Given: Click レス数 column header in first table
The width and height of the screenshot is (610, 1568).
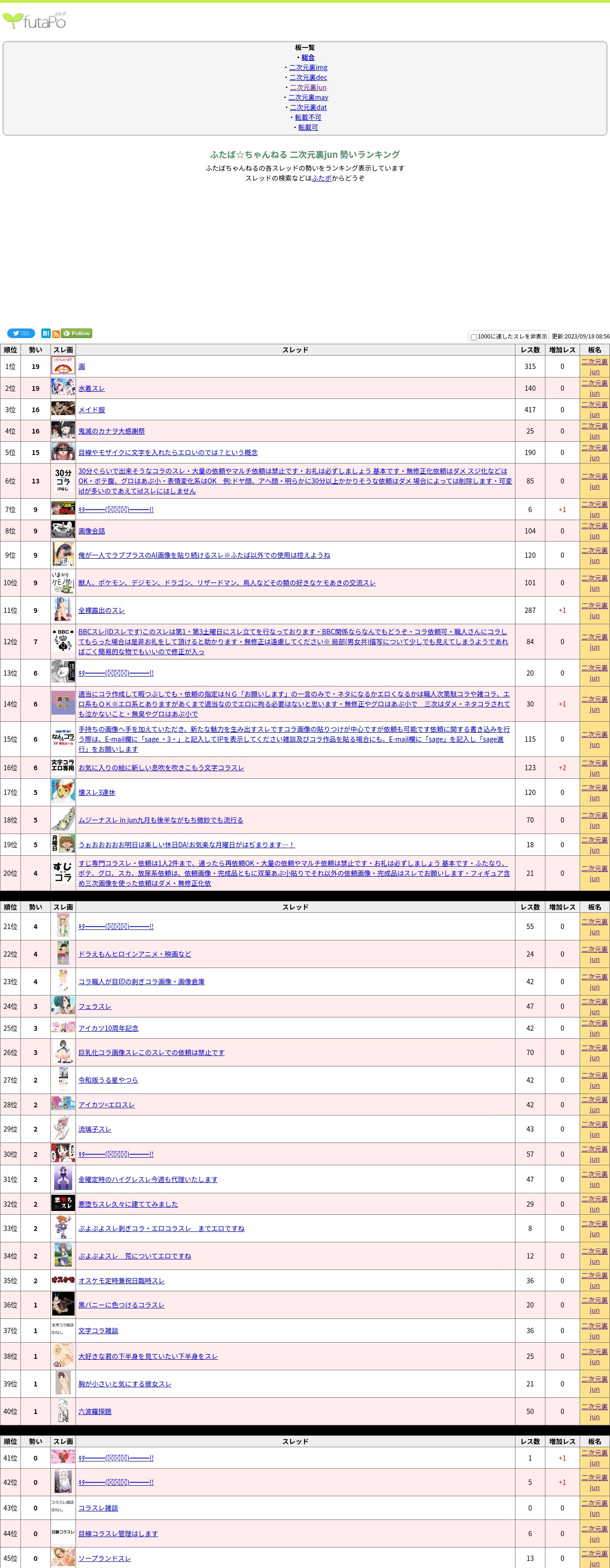Looking at the screenshot, I should pos(530,349).
